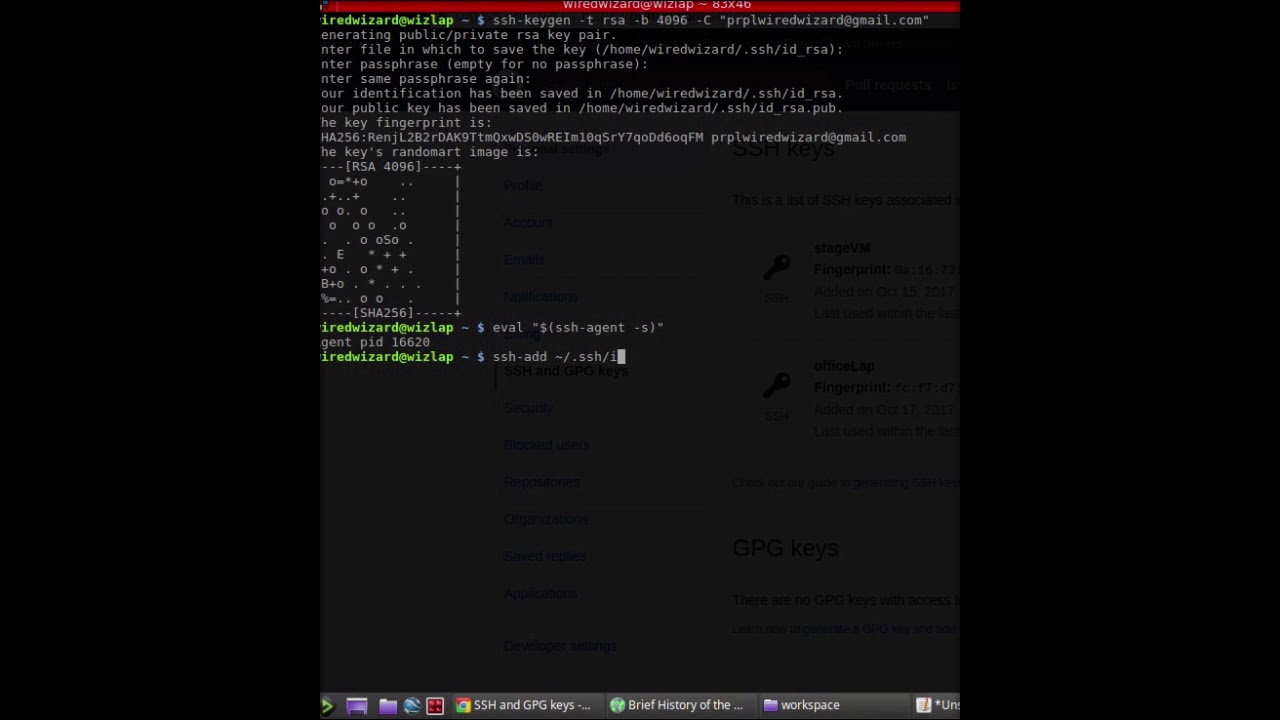Click the stageVM key icon on GitHub page

[x=777, y=267]
